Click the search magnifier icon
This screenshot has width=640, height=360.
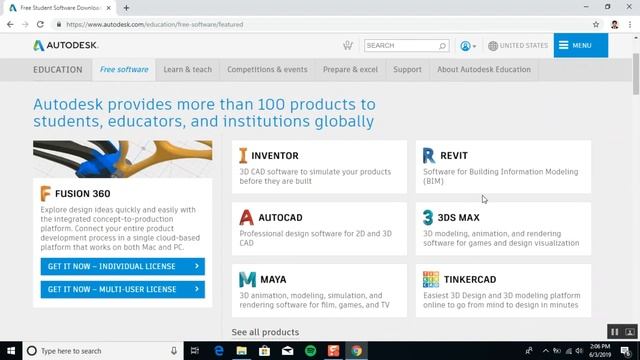442,46
